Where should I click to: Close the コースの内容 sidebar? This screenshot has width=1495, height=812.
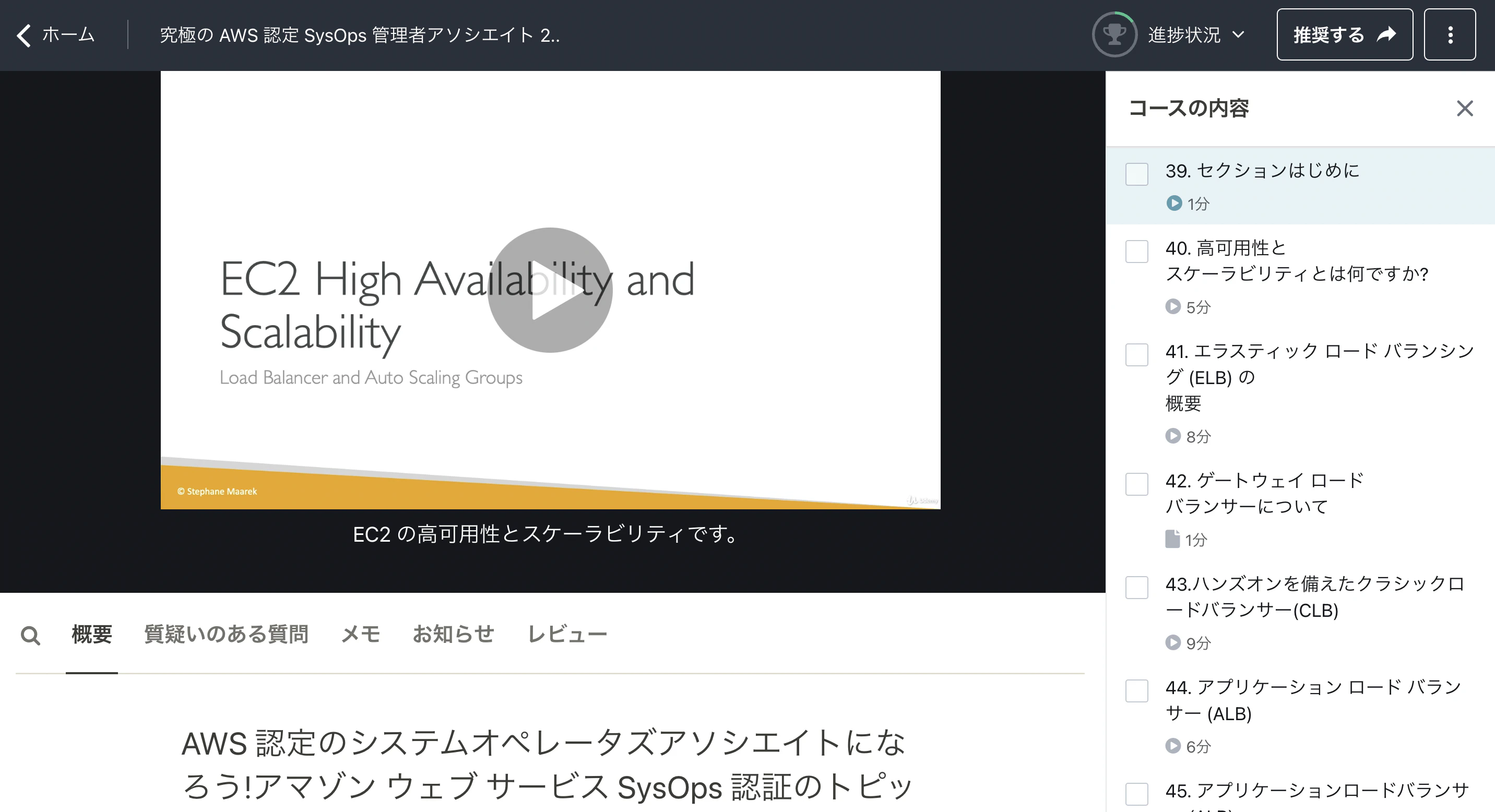[x=1465, y=109]
